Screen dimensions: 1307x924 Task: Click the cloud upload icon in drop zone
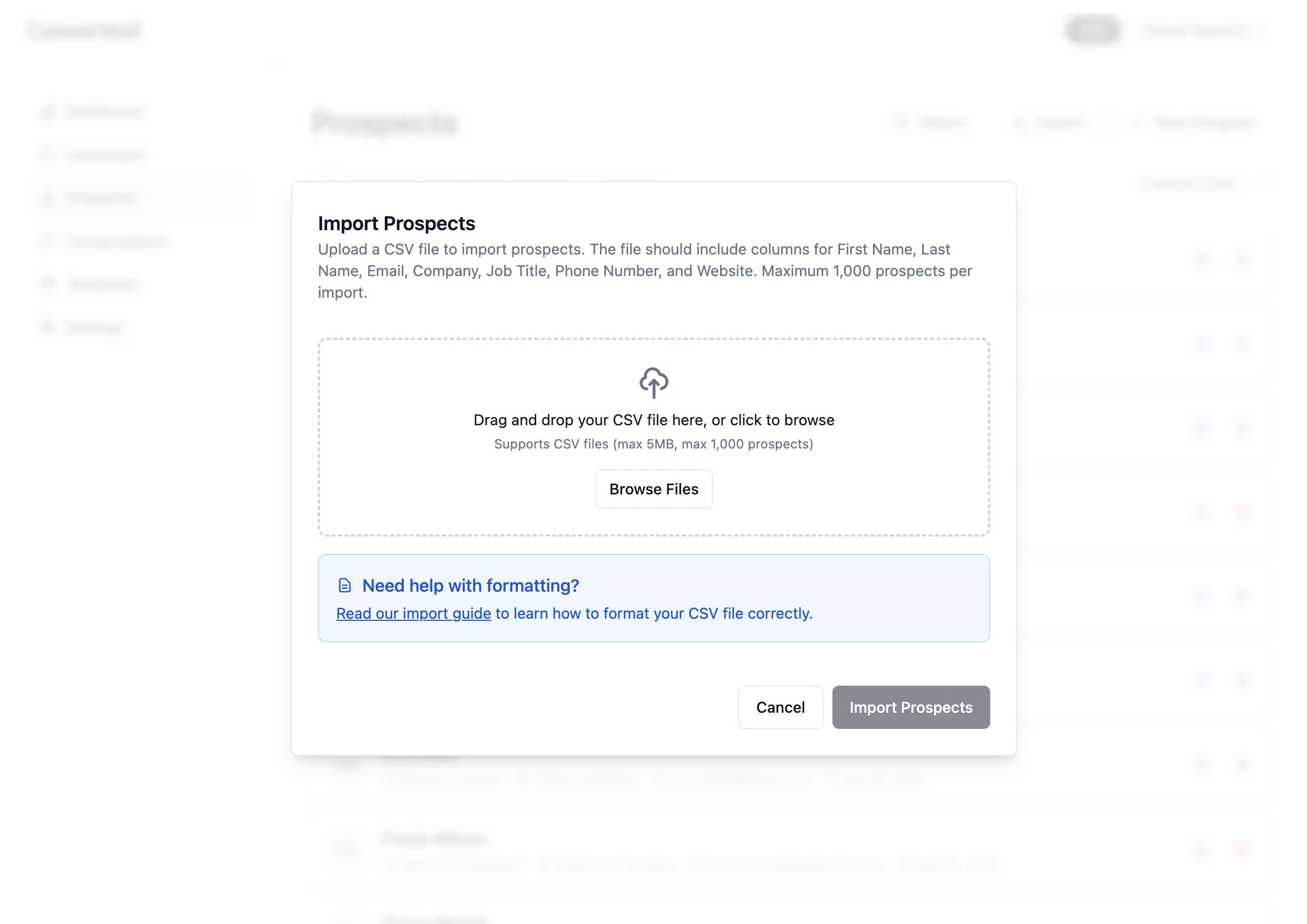(x=654, y=383)
